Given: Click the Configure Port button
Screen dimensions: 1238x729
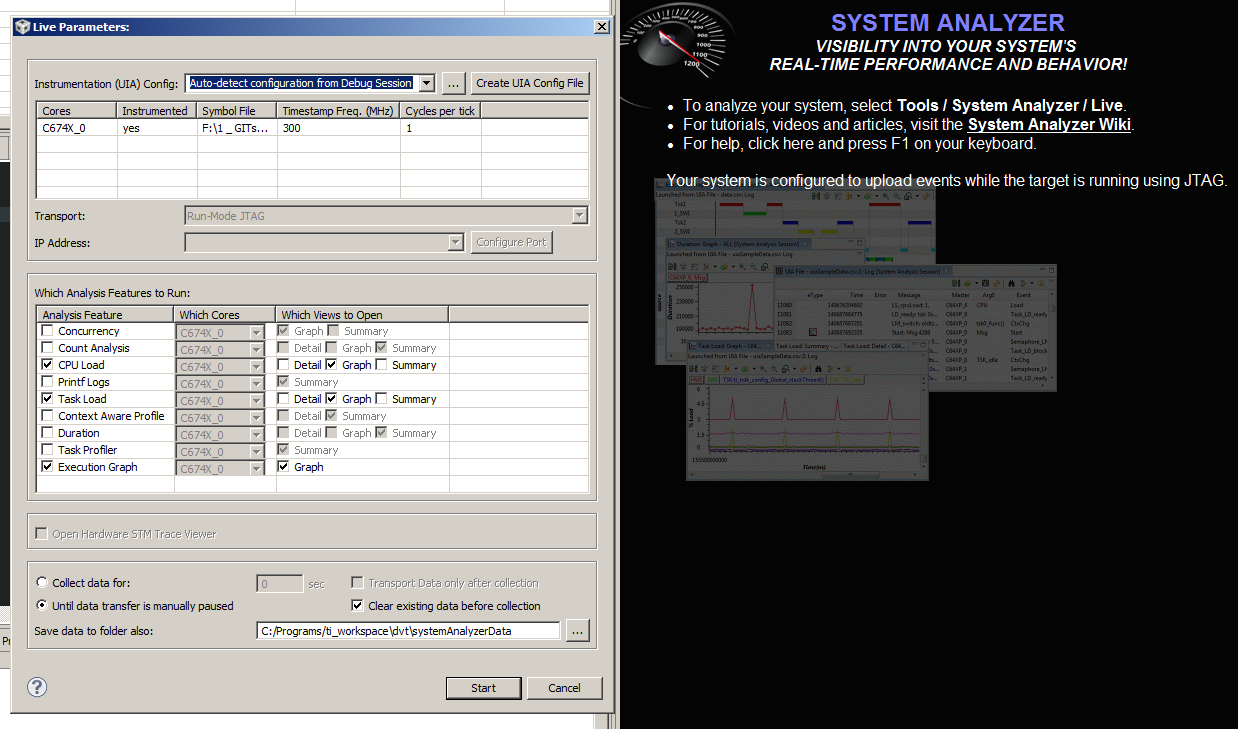Looking at the screenshot, I should pos(512,242).
